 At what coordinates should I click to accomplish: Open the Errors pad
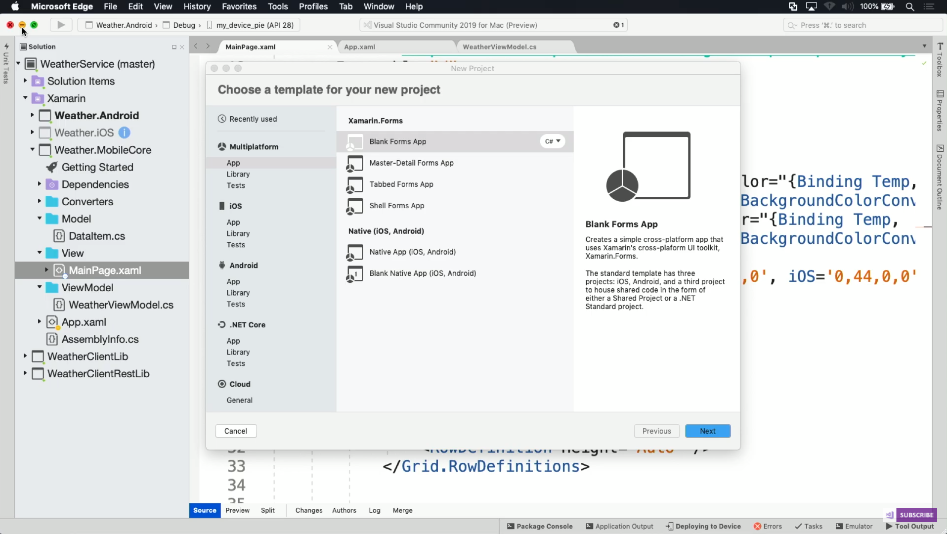768,526
